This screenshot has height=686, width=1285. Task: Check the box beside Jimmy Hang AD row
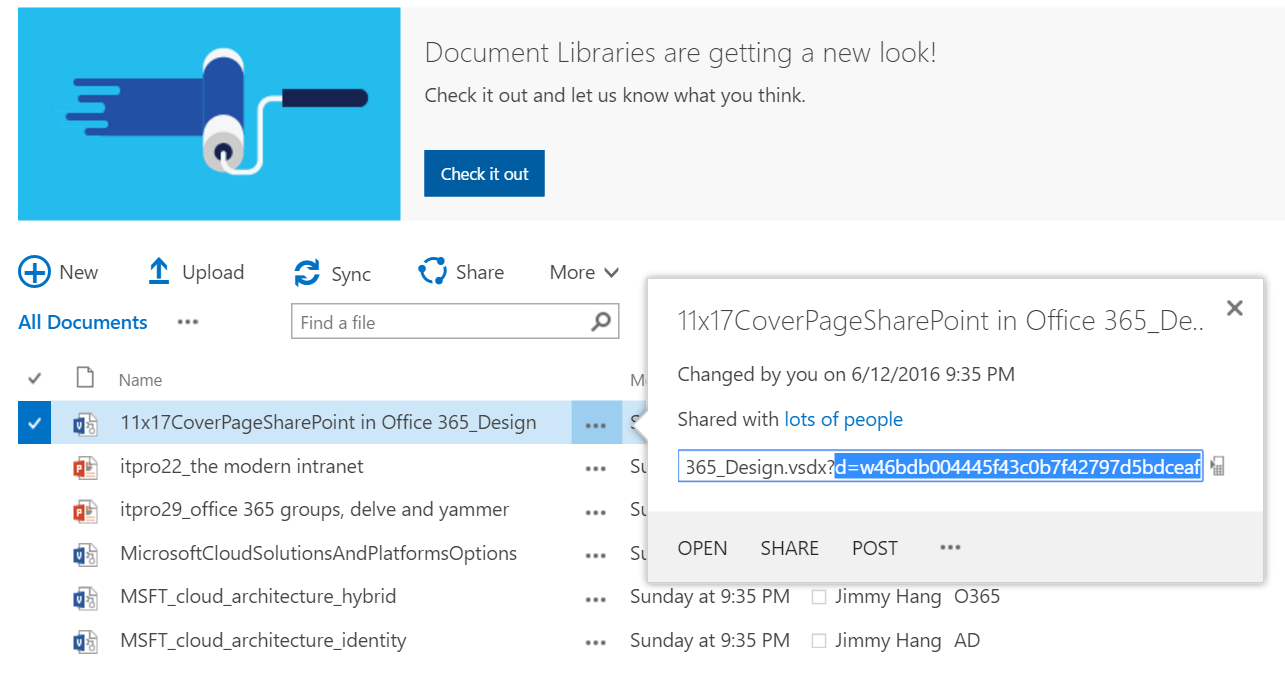818,640
